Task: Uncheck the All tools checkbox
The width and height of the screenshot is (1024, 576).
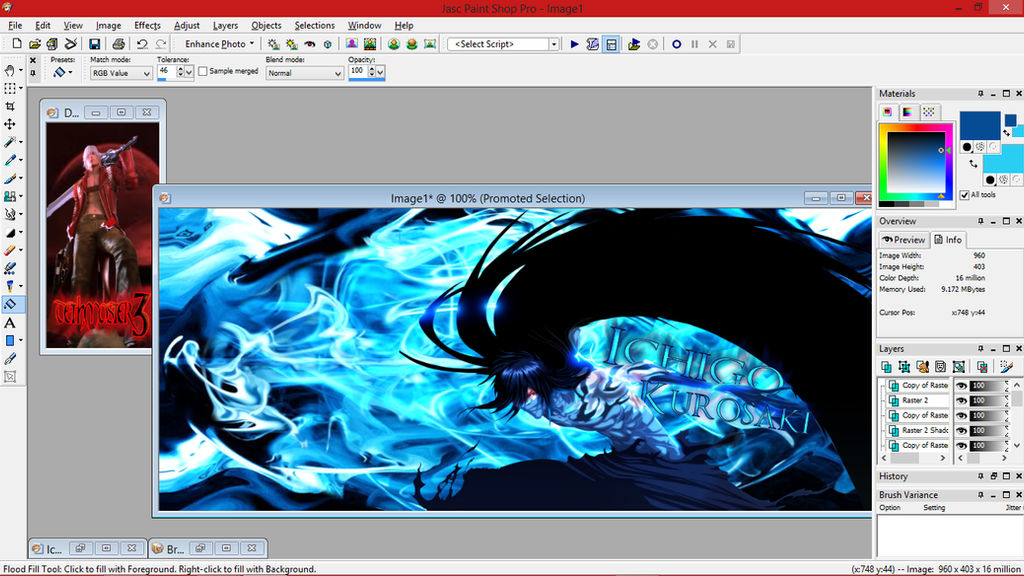Action: (x=965, y=195)
